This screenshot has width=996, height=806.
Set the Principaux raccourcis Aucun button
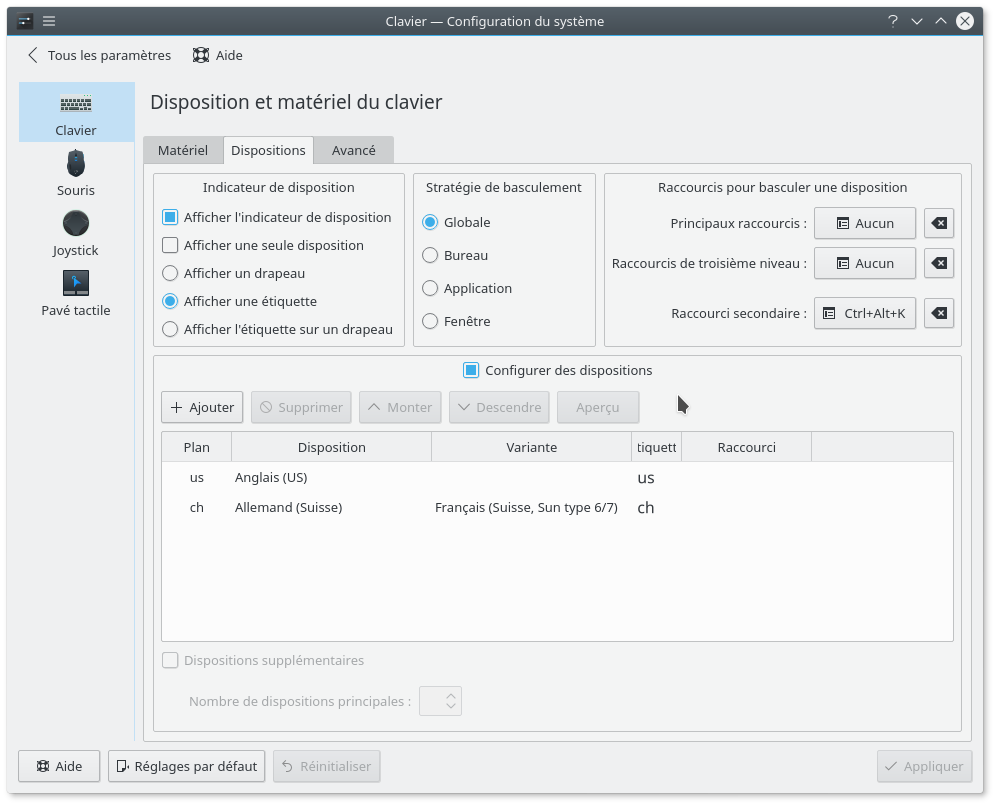click(x=865, y=223)
